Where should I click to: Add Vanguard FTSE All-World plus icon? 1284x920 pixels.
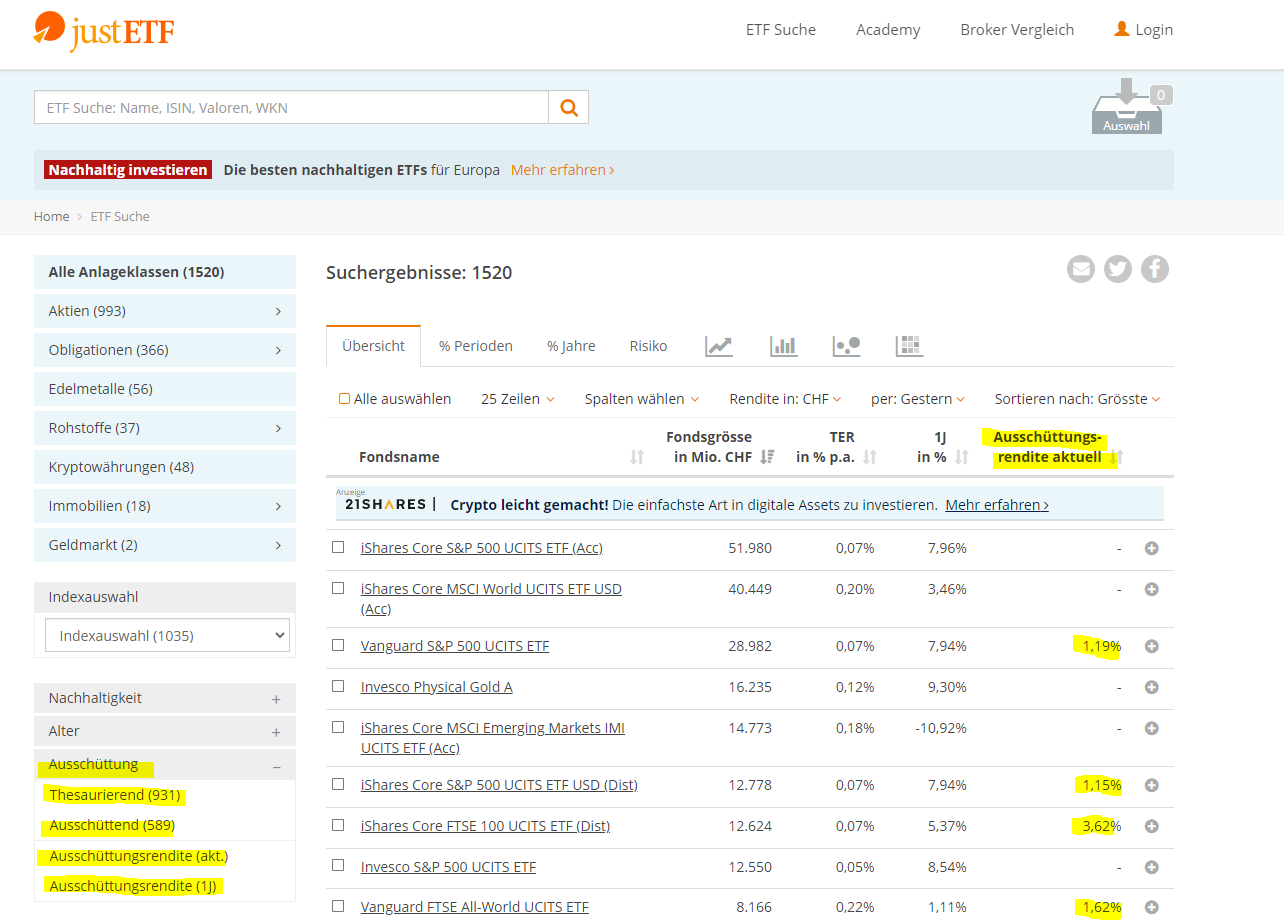point(1151,908)
